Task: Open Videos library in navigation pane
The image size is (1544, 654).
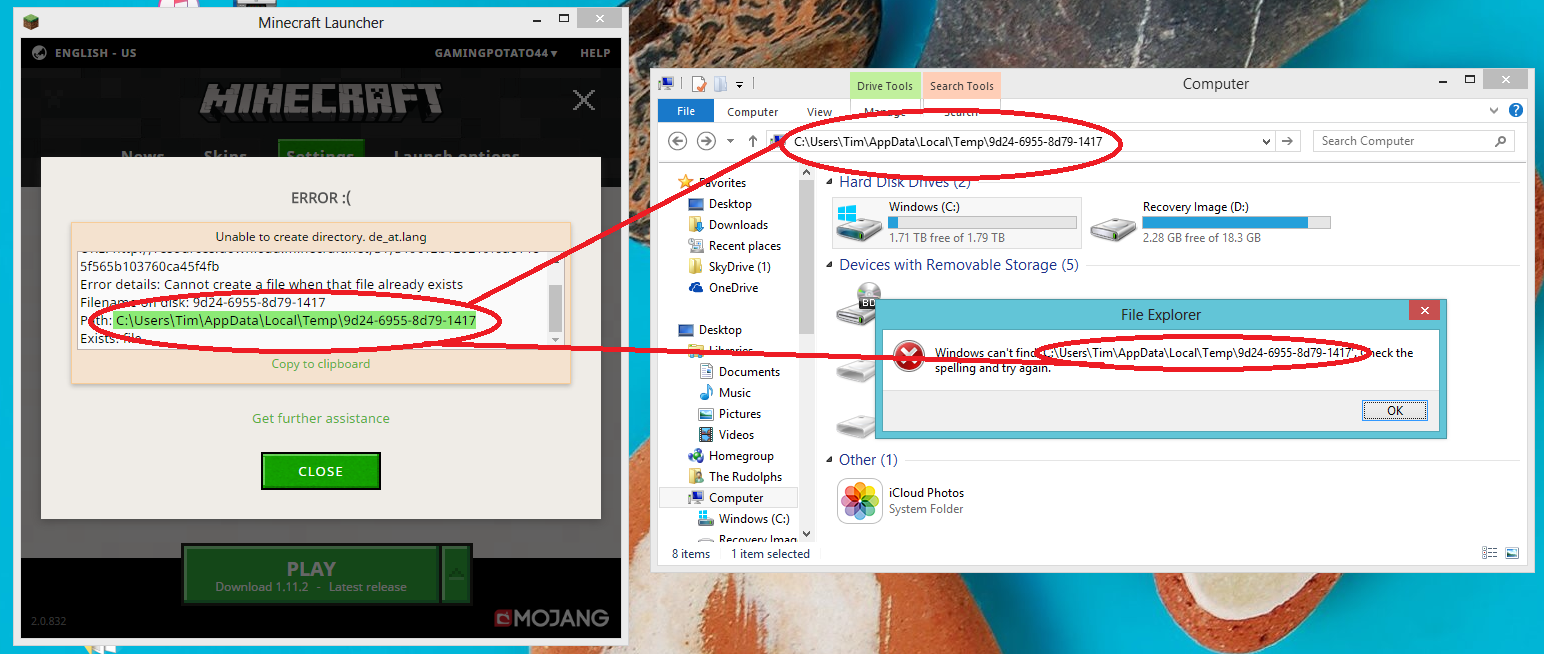Action: click(736, 435)
